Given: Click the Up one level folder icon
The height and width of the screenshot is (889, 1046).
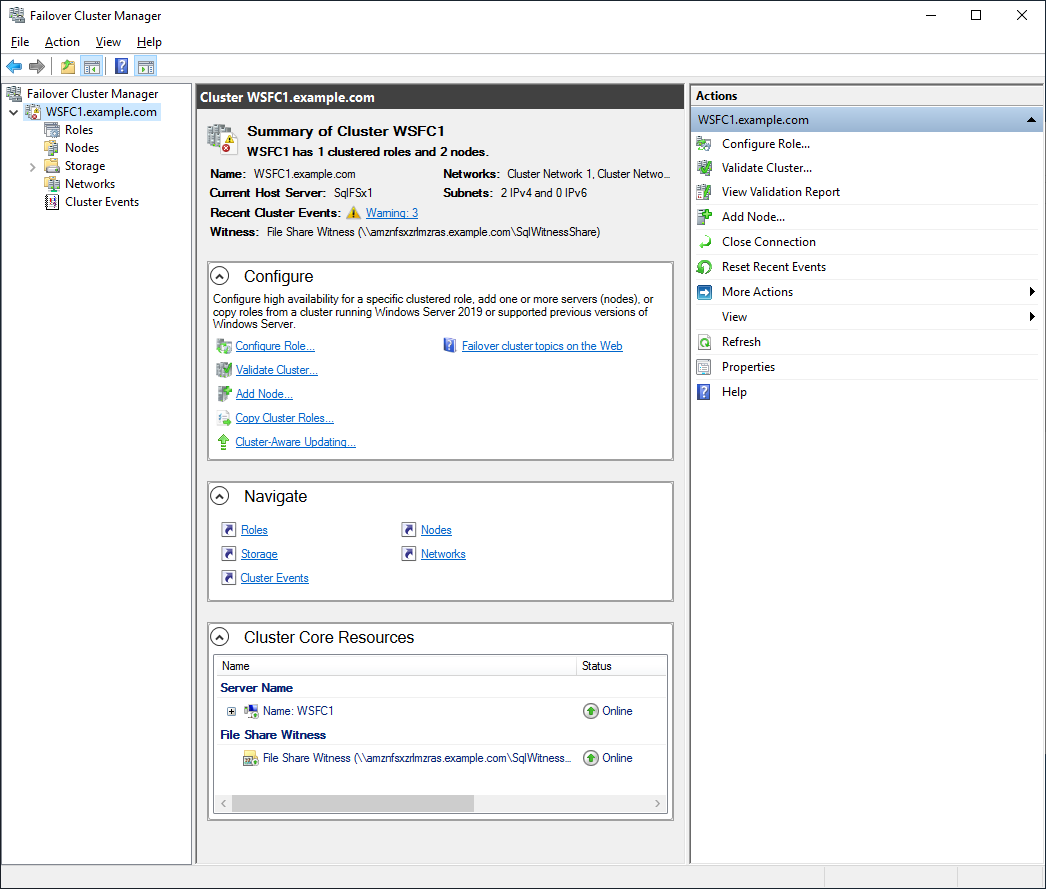Looking at the screenshot, I should click(67, 67).
